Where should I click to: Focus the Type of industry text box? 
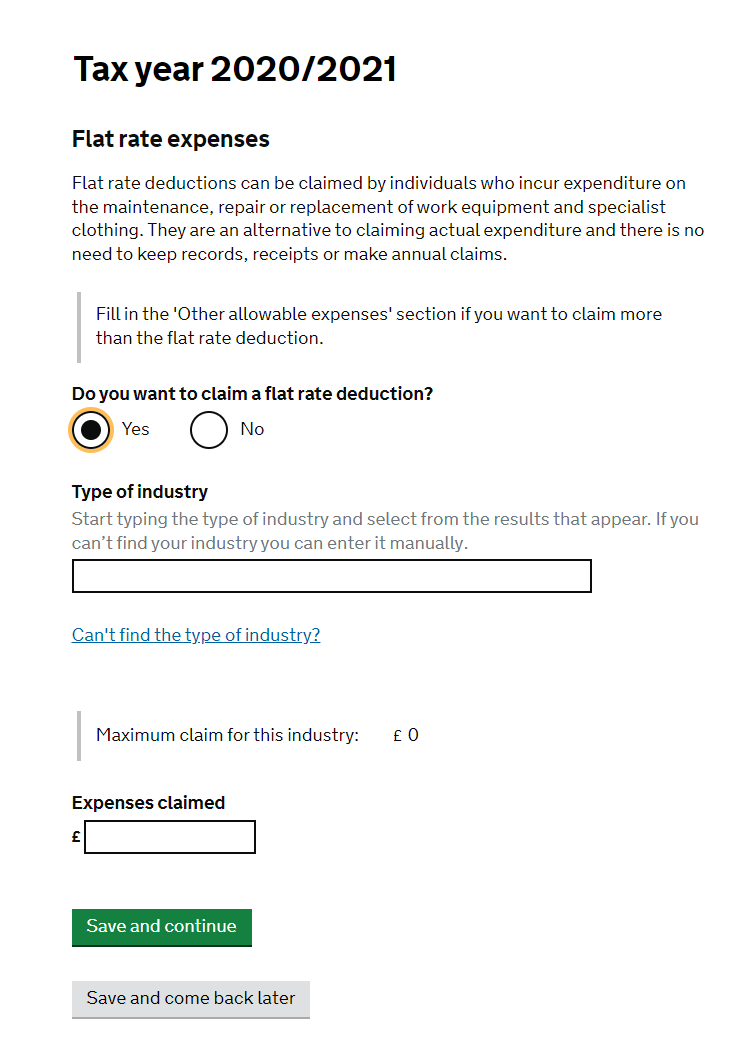(x=331, y=576)
